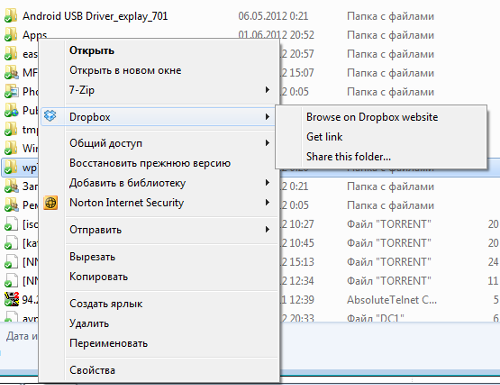Click the file icon of the [ka TORRENT row
Screen dimensions: 500x385
pyautogui.click(x=10, y=243)
